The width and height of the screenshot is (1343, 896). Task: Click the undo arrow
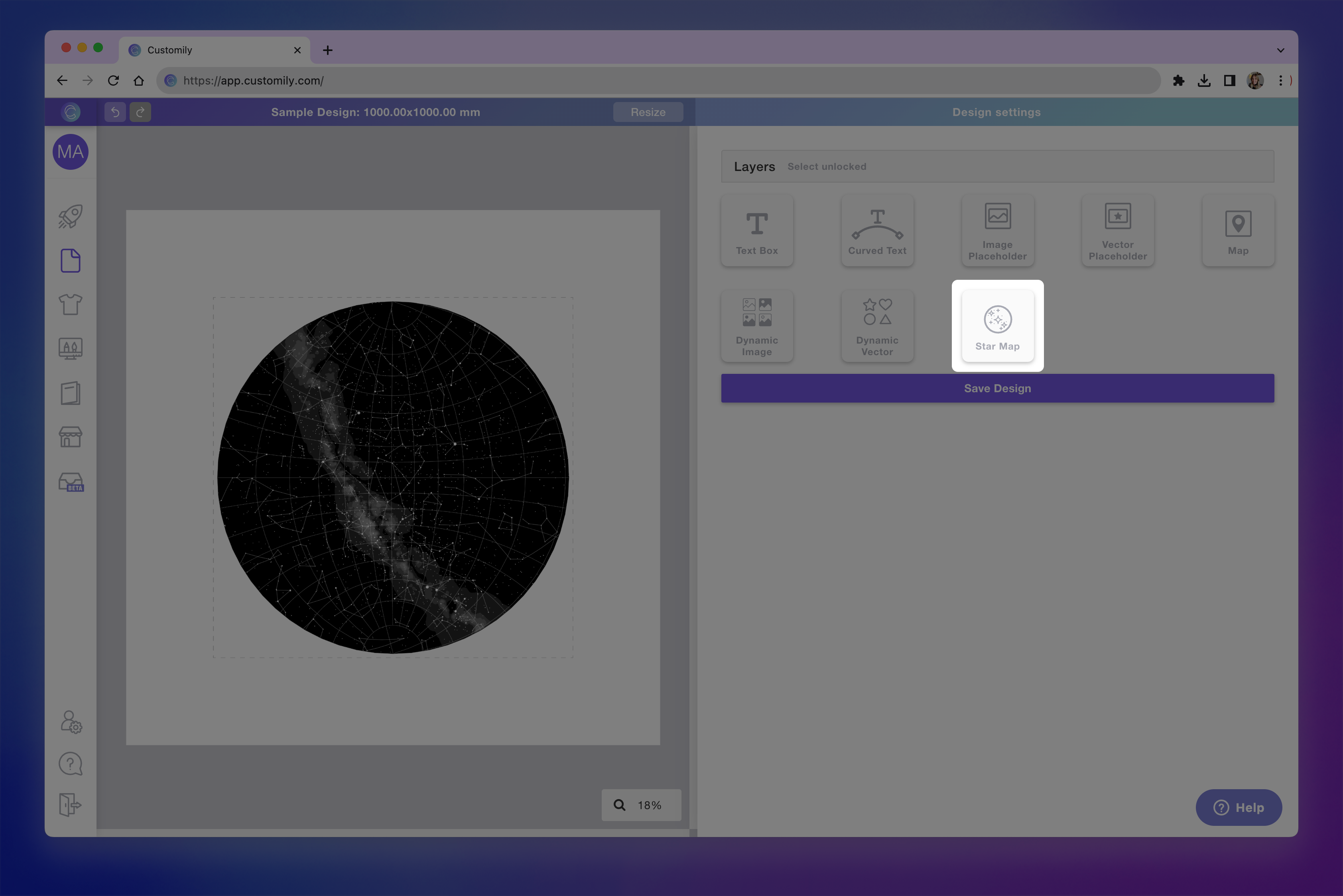click(115, 112)
